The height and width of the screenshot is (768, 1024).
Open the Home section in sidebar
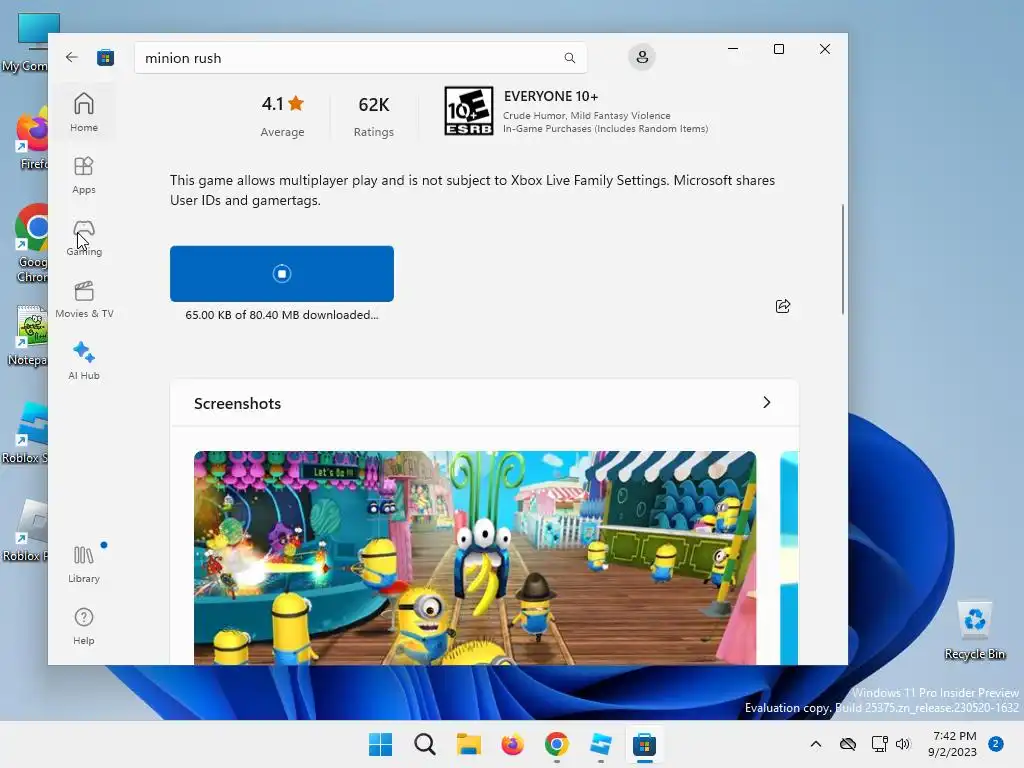84,112
